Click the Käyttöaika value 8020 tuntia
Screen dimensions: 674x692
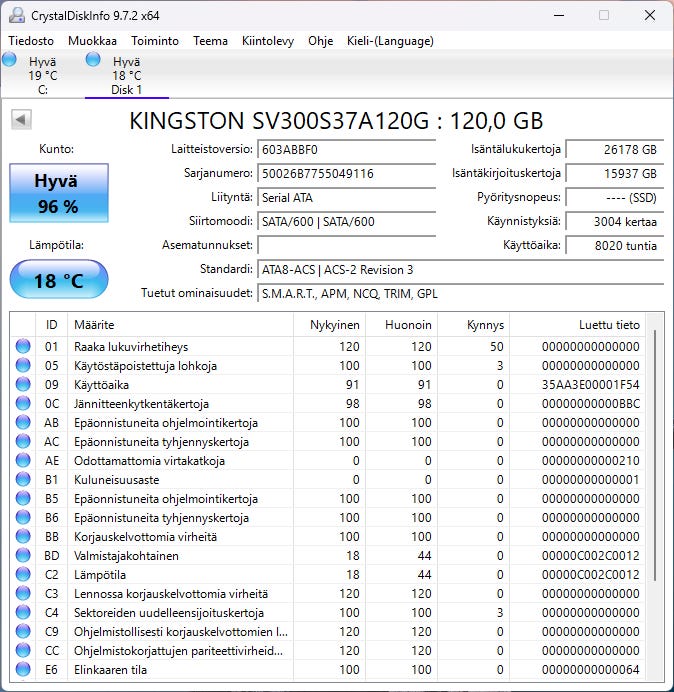[x=614, y=245]
